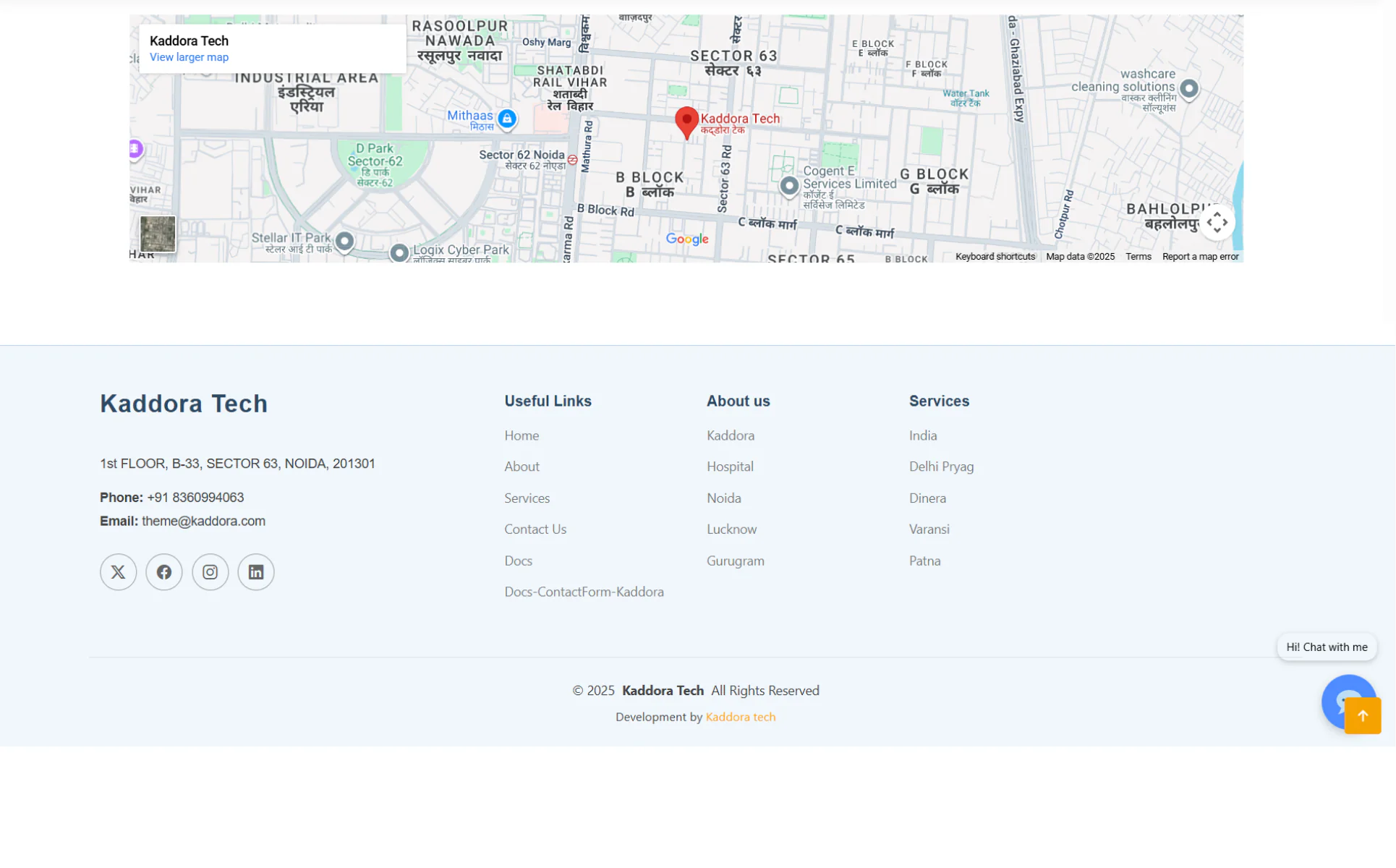Open the X (Twitter) social icon
Viewport: 1396px width, 868px height.
click(118, 572)
